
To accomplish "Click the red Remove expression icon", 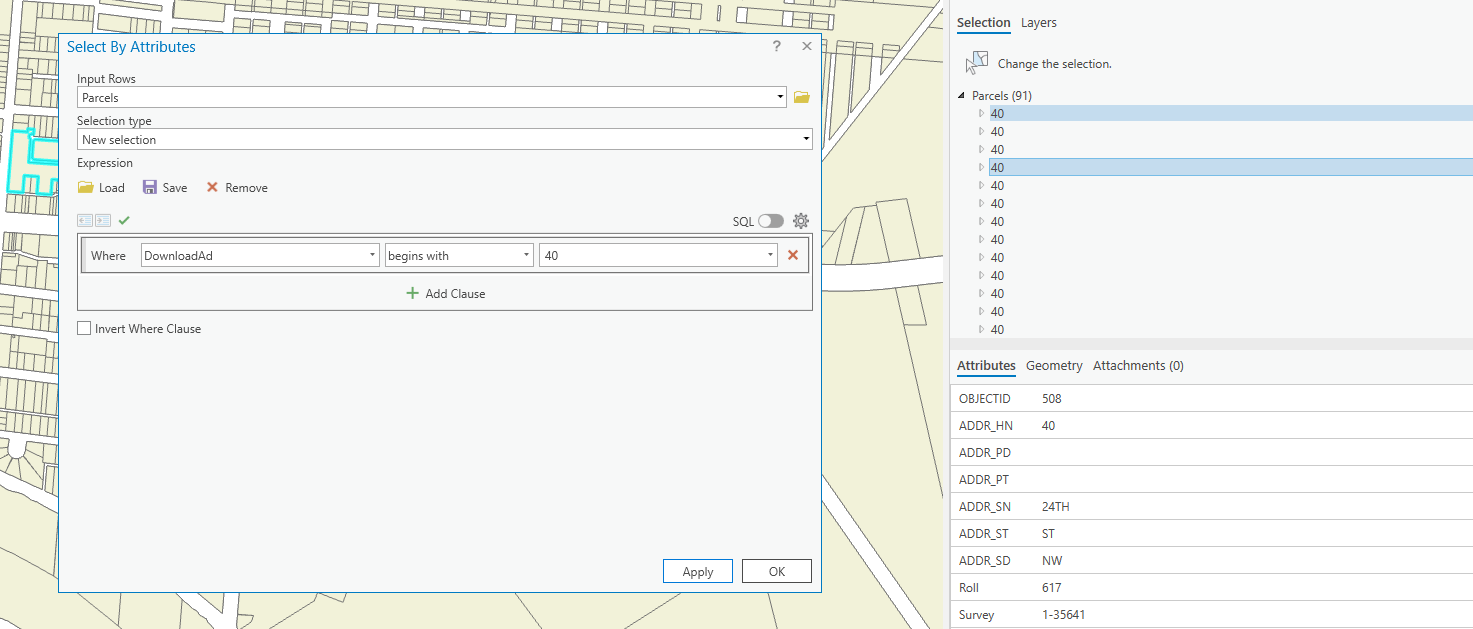I will [211, 187].
